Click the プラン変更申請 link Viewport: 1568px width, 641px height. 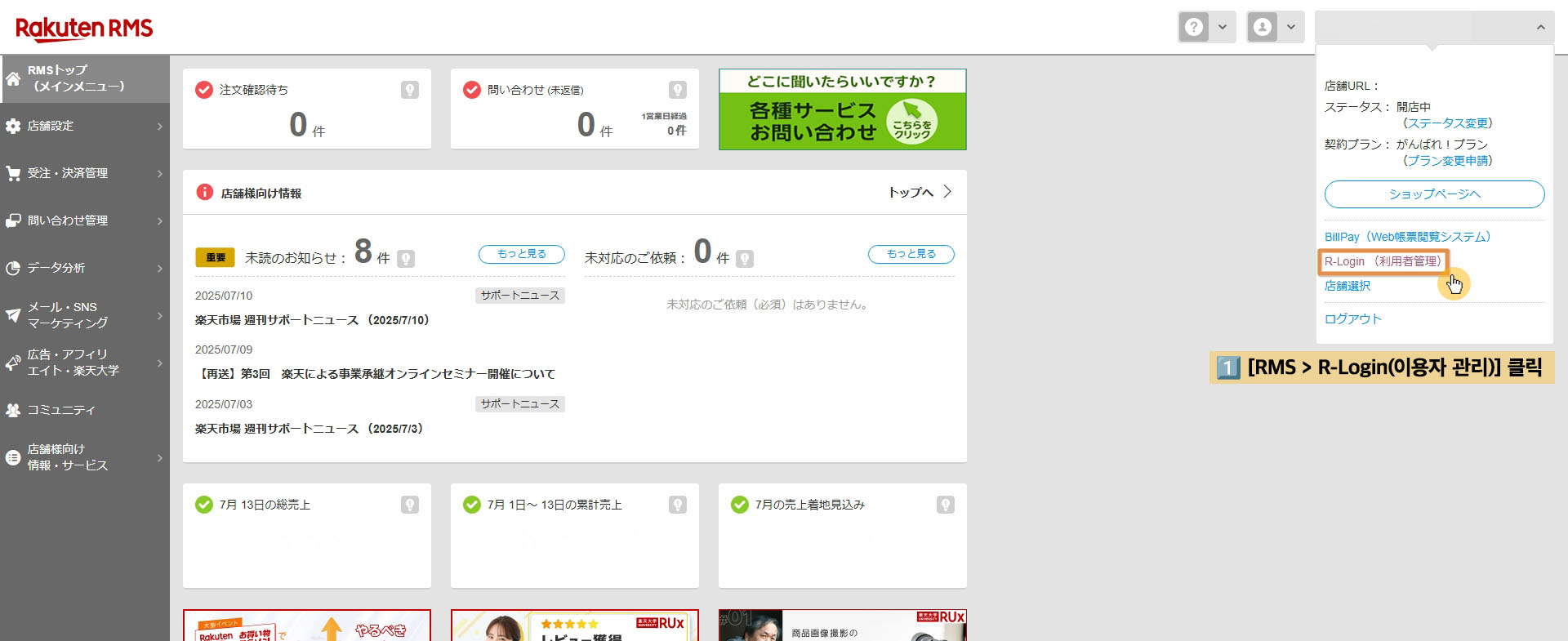pos(1448,161)
